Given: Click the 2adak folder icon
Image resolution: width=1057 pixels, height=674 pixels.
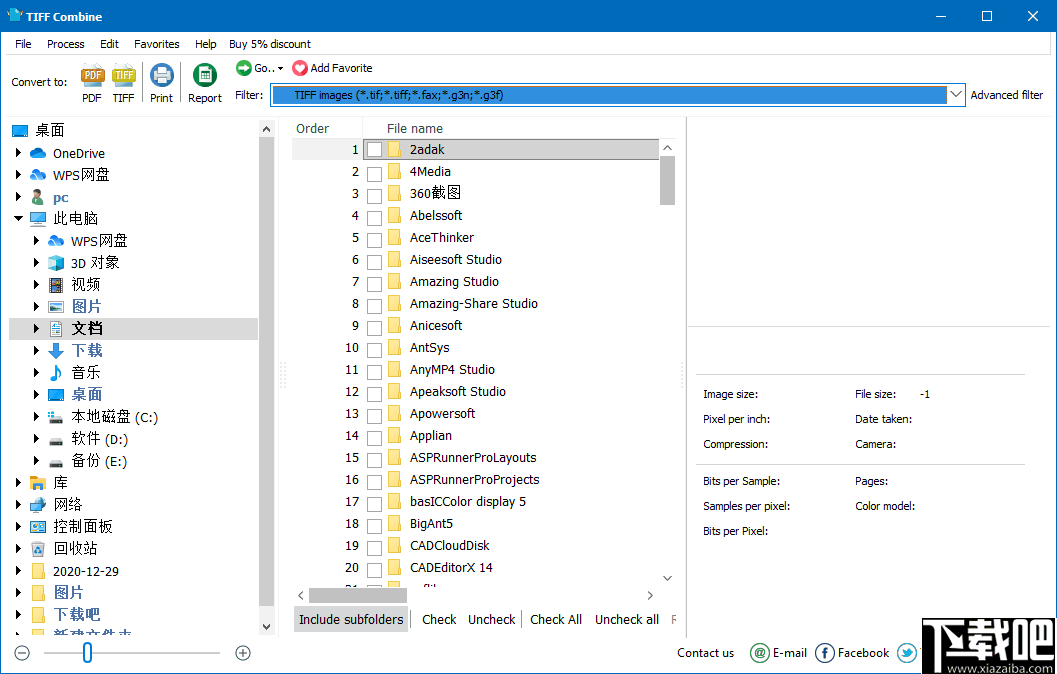Looking at the screenshot, I should tap(395, 149).
